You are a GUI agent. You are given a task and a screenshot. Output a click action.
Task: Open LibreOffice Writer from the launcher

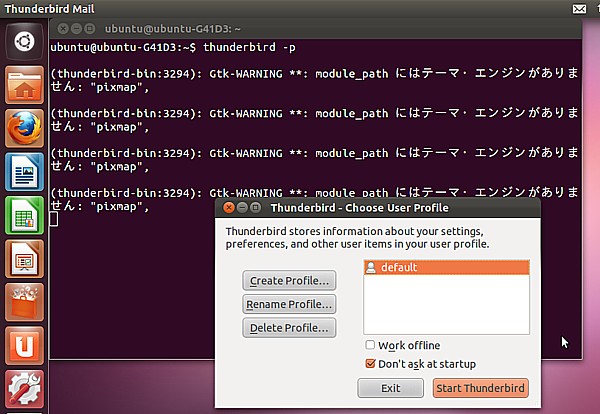point(24,172)
